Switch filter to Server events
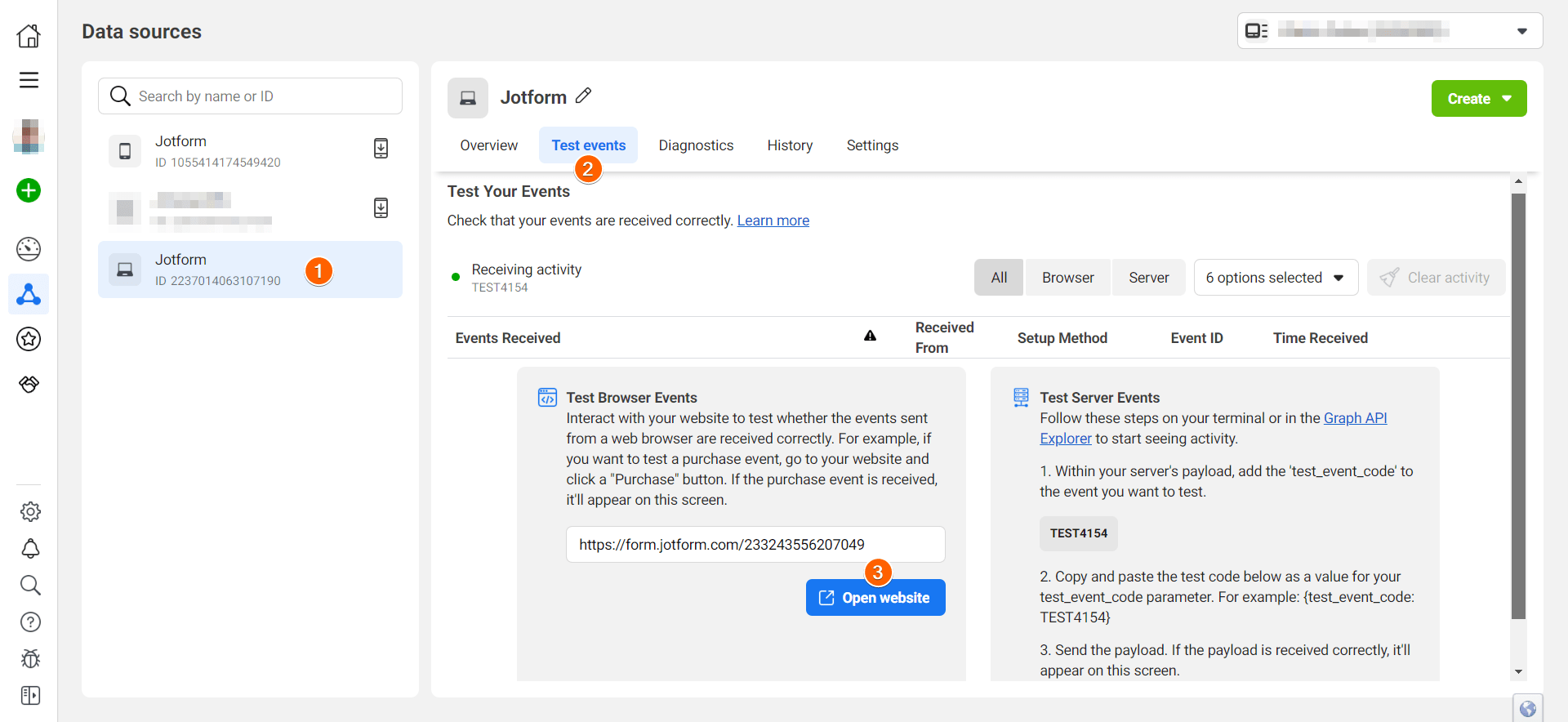This screenshot has width=1568, height=722. click(1148, 278)
